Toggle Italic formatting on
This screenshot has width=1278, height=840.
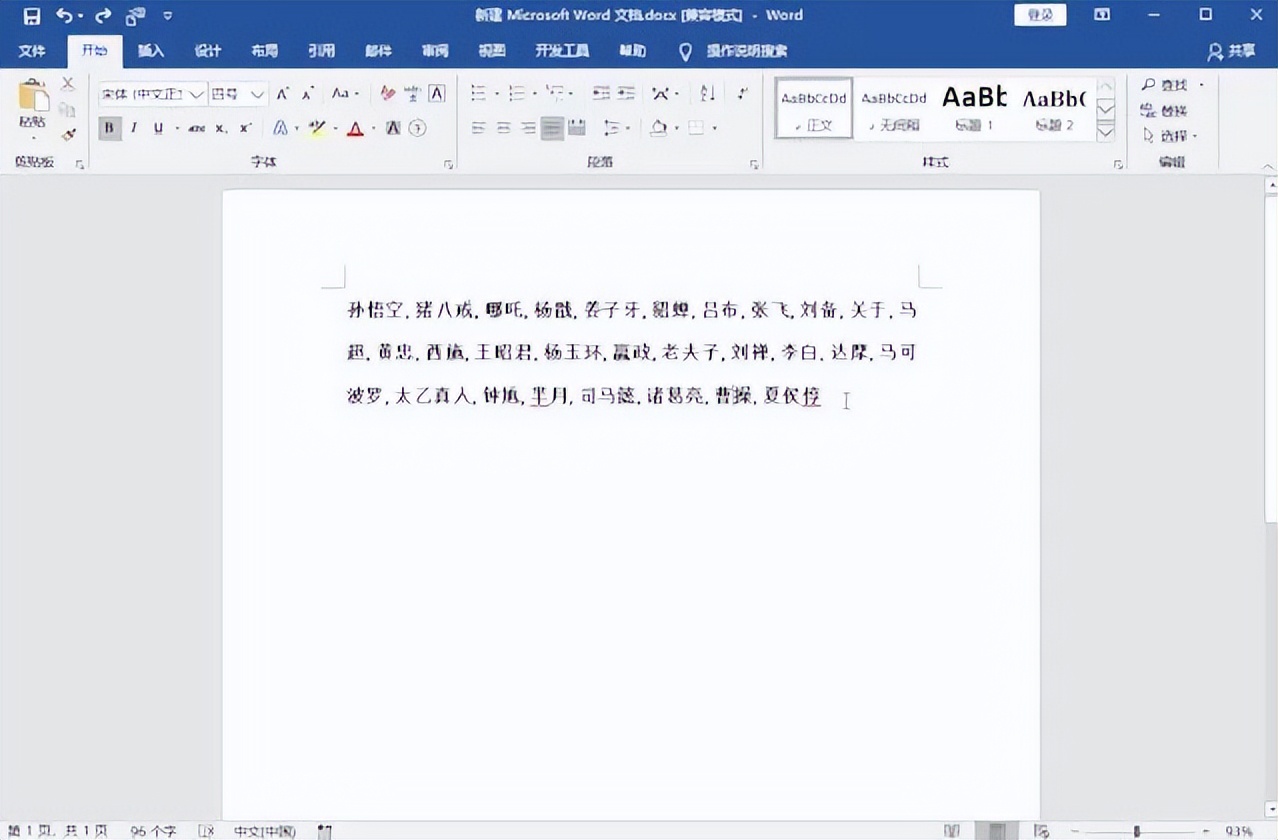(x=133, y=128)
